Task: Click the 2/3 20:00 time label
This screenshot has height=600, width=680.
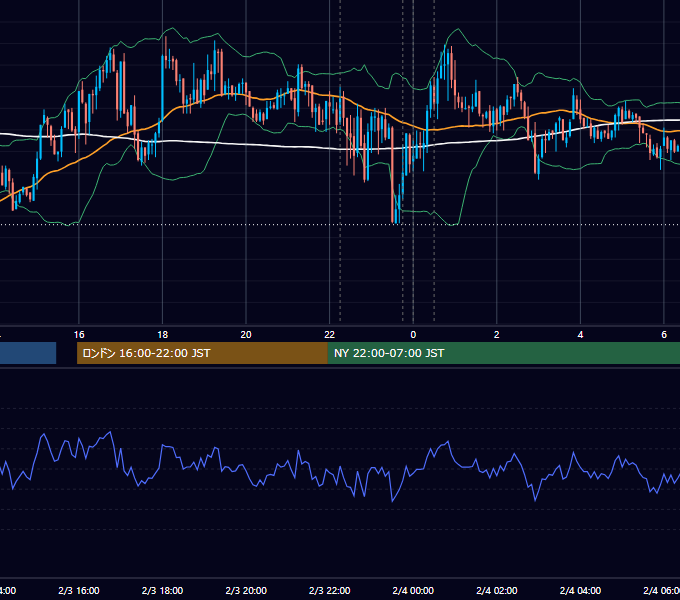Action: coord(246,591)
